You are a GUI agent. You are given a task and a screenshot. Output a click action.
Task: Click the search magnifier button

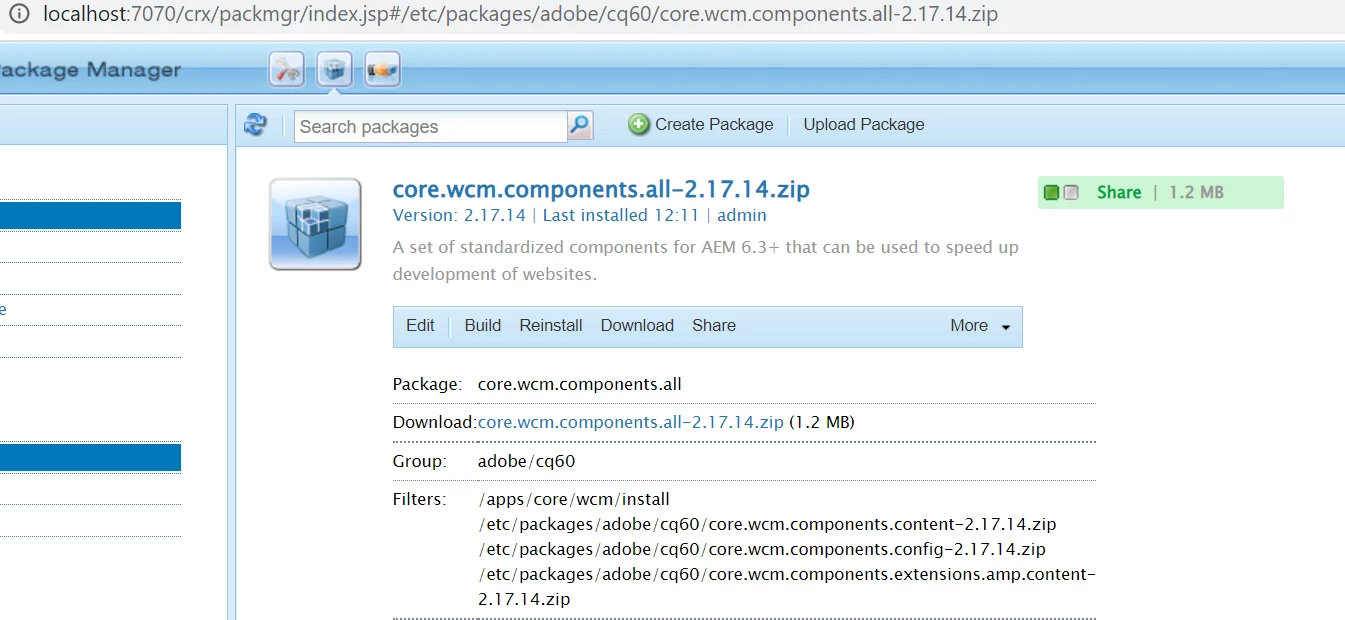point(580,126)
